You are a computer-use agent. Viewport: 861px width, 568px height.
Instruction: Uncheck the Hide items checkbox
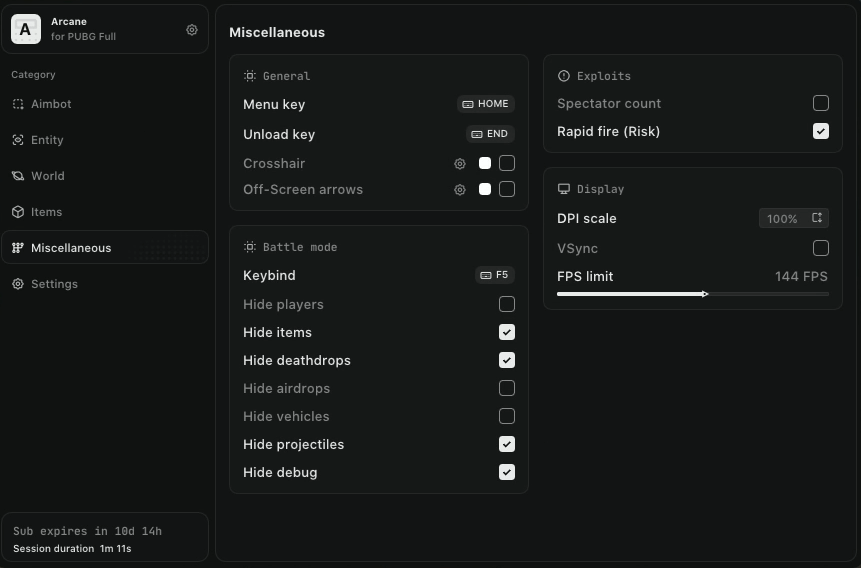click(x=507, y=332)
